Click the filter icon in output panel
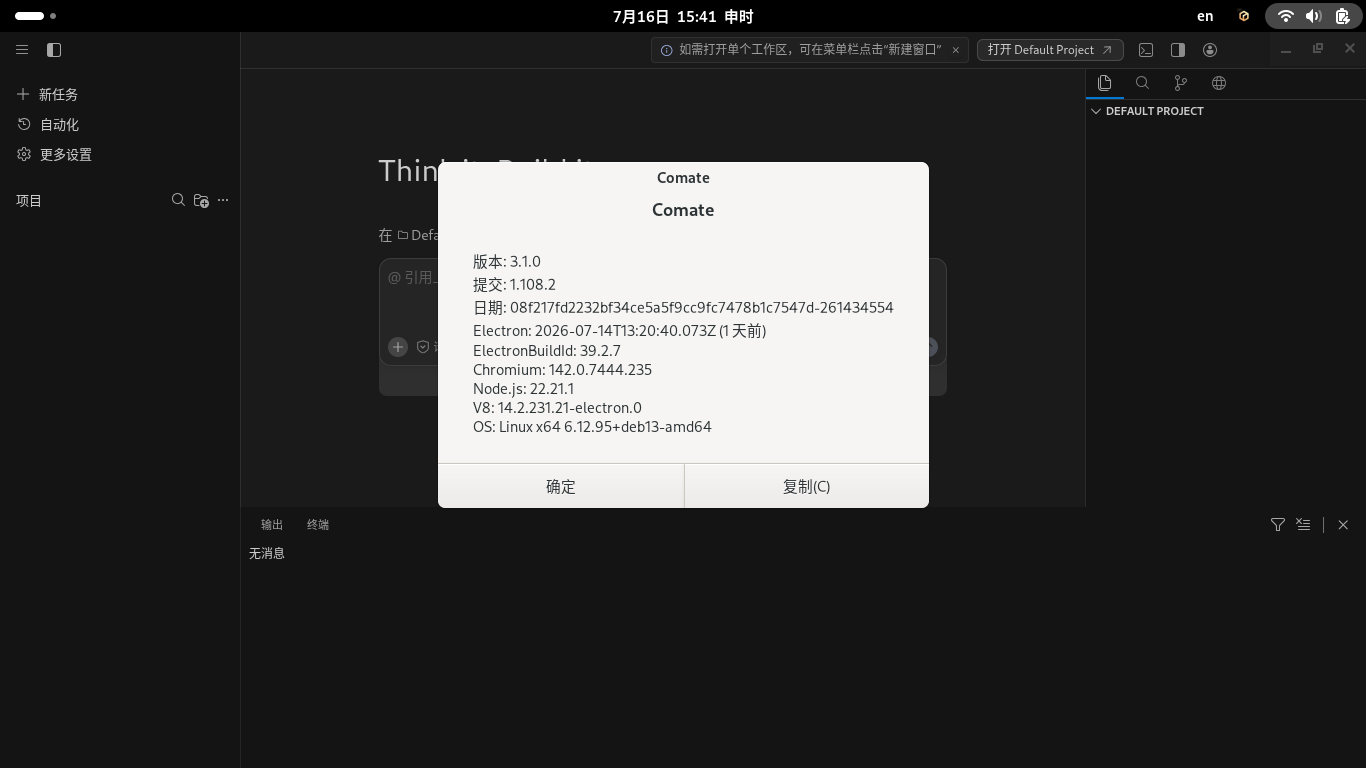The image size is (1366, 768). tap(1277, 524)
